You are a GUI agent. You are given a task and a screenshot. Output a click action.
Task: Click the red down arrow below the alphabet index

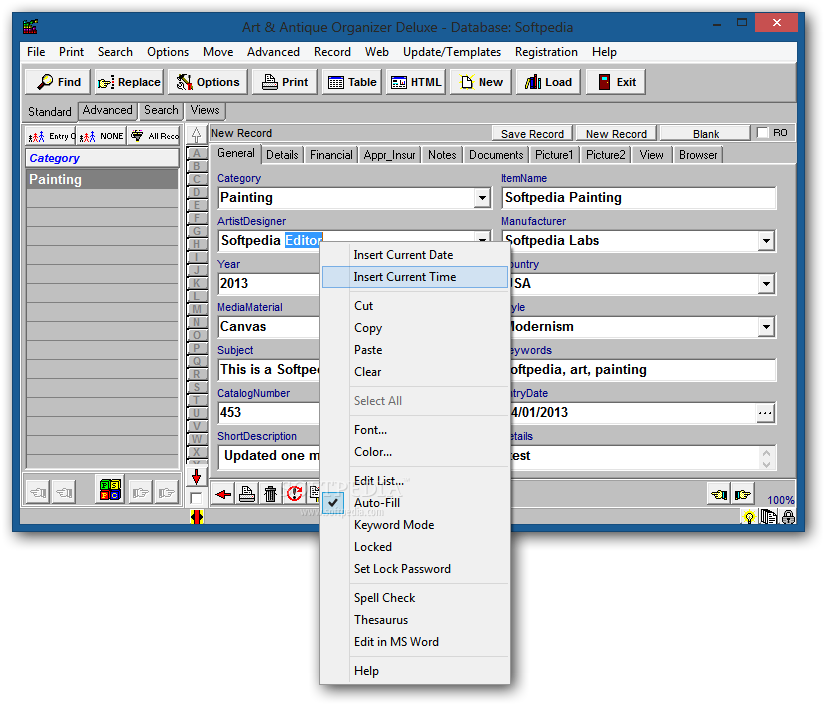(196, 477)
